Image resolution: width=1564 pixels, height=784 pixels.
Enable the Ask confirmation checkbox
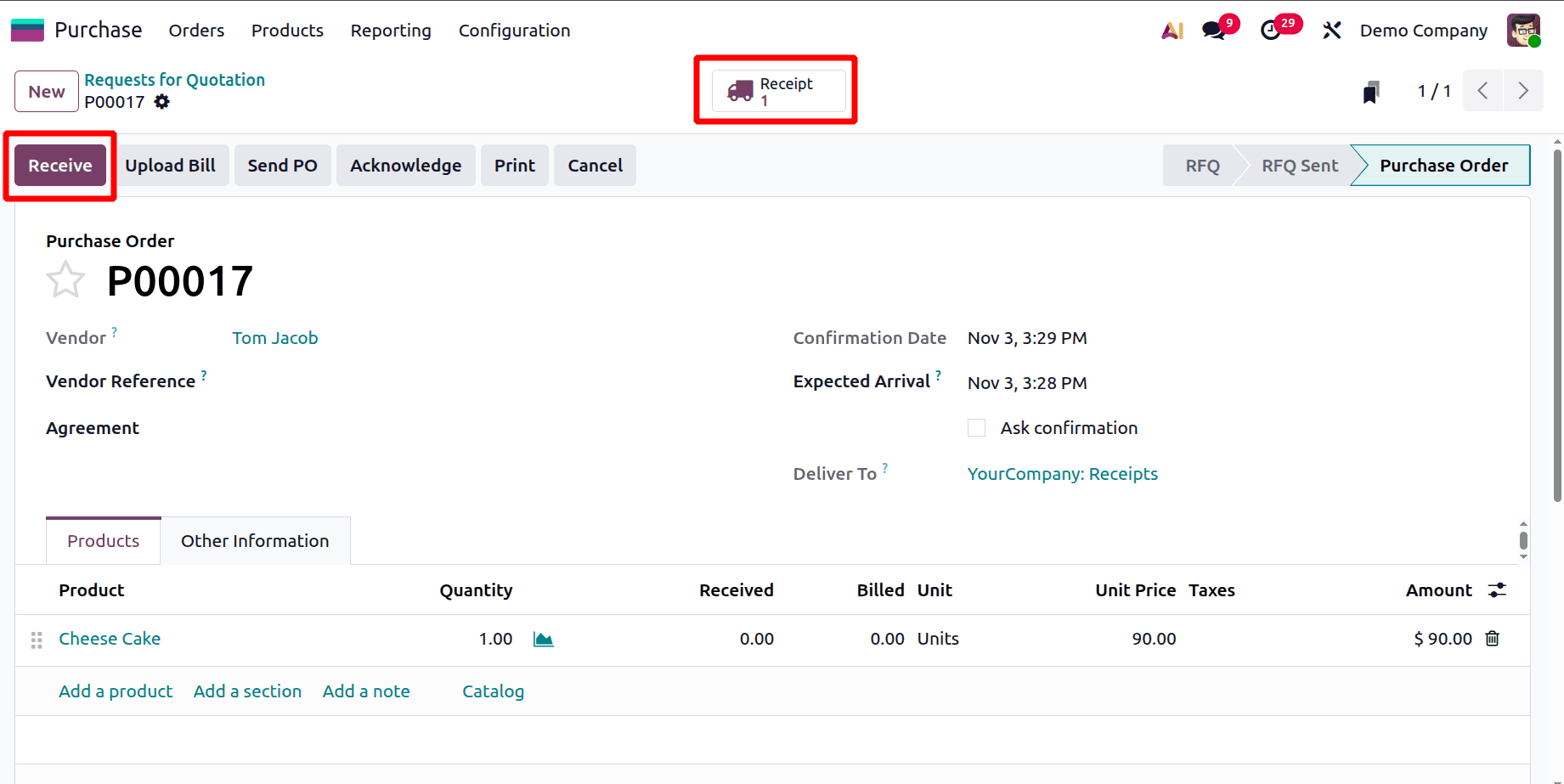975,427
